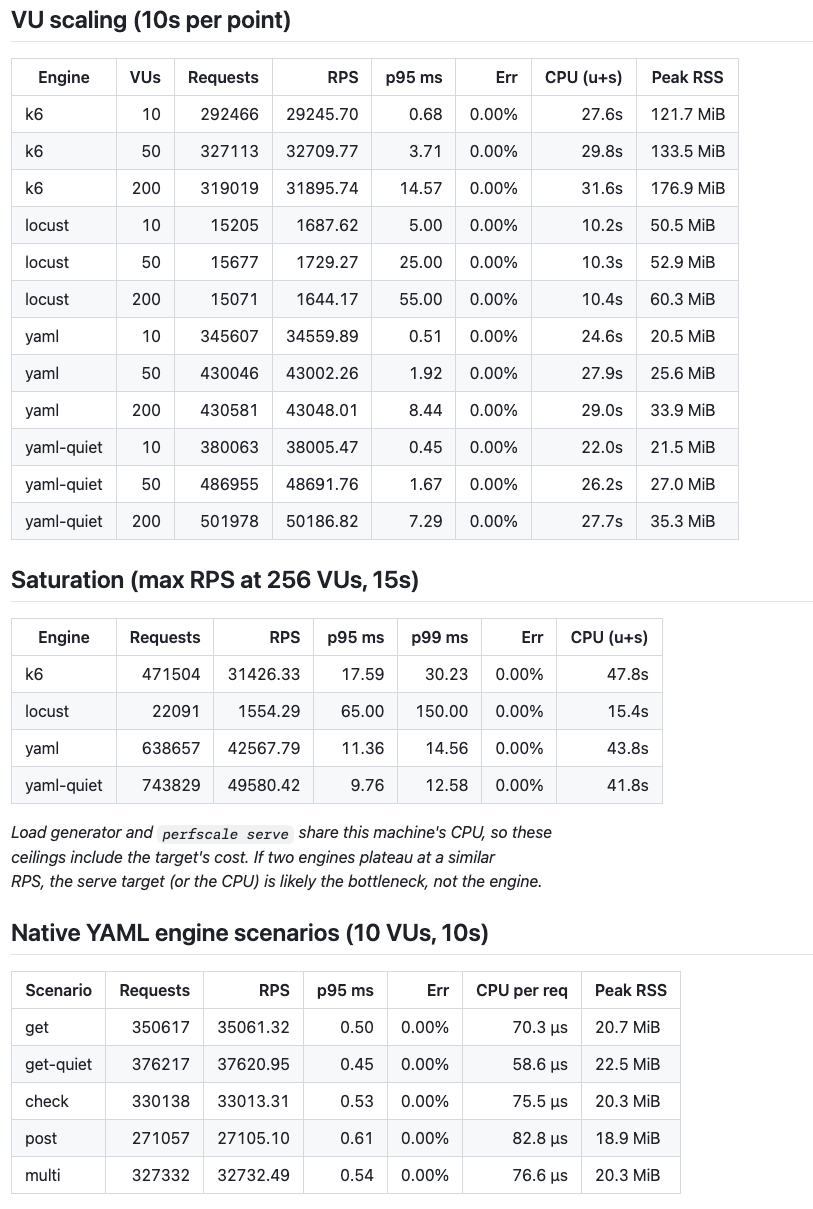
Task: Click the "perfscale serve" inline code text
Action: [226, 833]
